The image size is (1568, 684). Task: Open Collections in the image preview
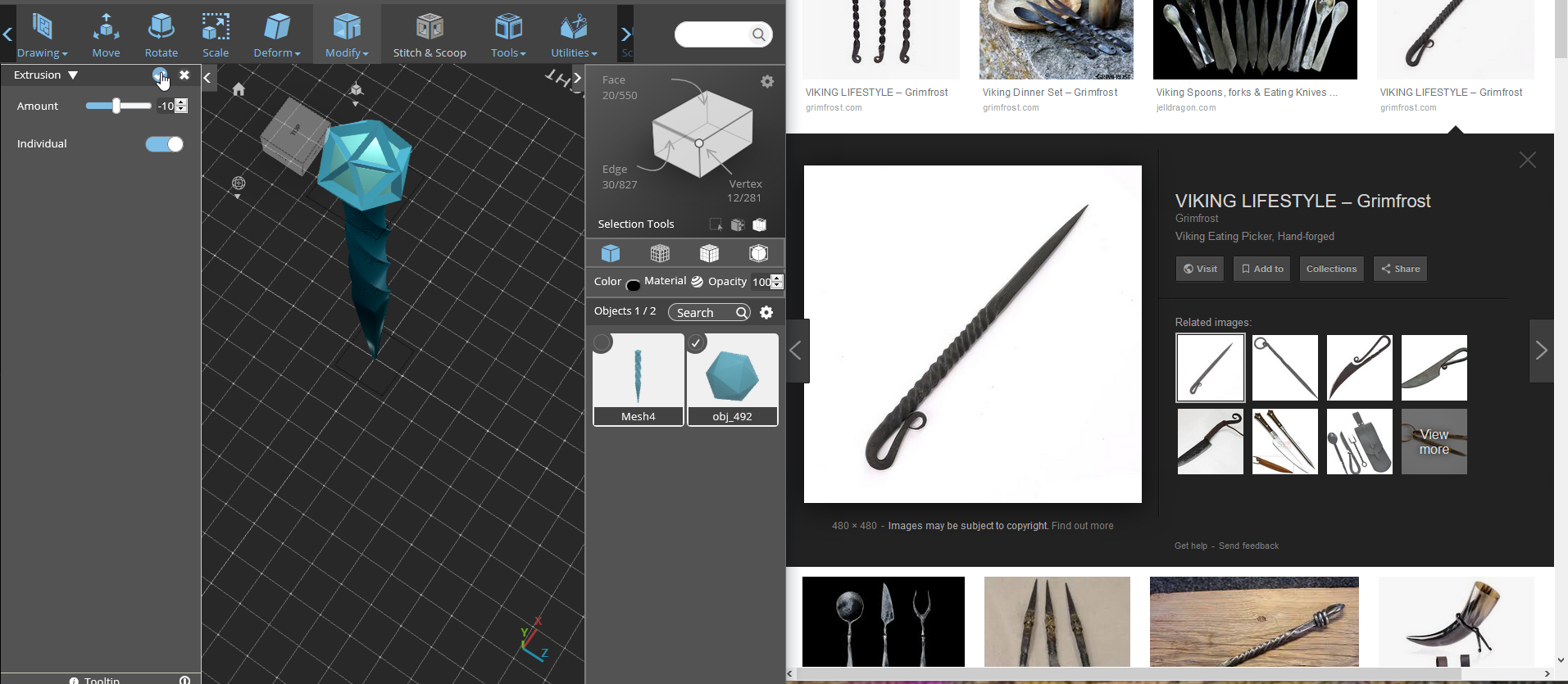click(x=1331, y=269)
